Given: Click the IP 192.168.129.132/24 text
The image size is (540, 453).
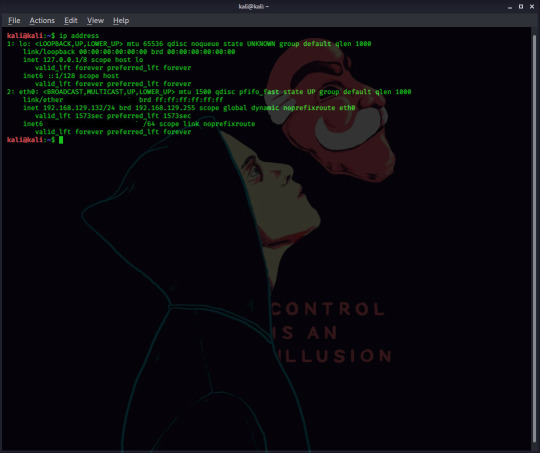Looking at the screenshot, I should coord(79,108).
